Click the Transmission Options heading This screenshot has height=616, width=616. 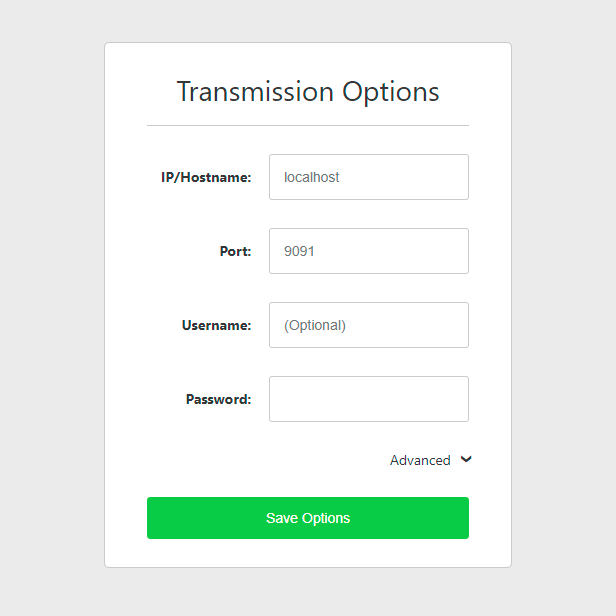coord(308,92)
